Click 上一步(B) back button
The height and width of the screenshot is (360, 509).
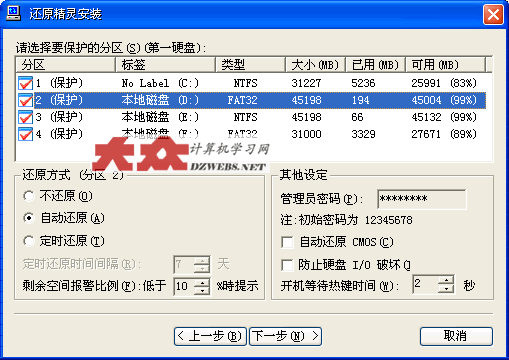coord(210,336)
